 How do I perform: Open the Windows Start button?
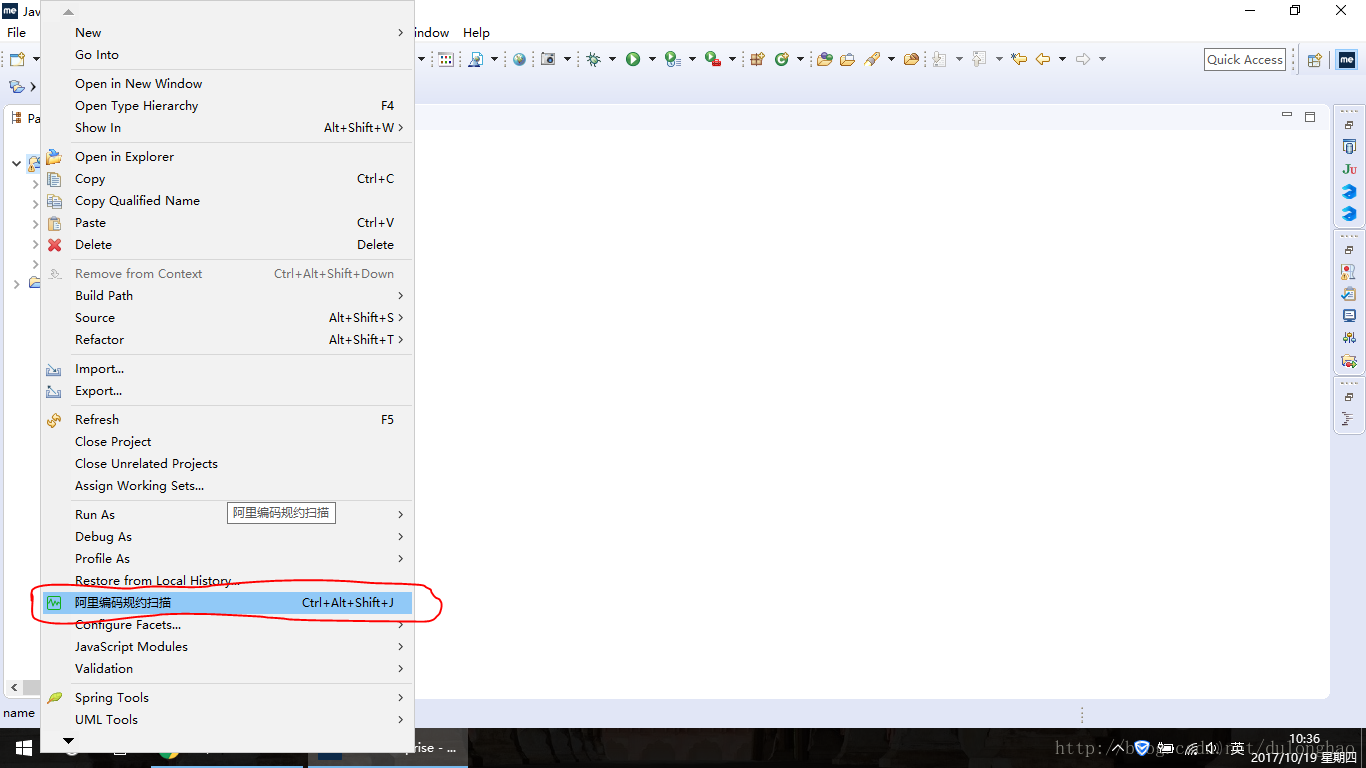tap(23, 748)
